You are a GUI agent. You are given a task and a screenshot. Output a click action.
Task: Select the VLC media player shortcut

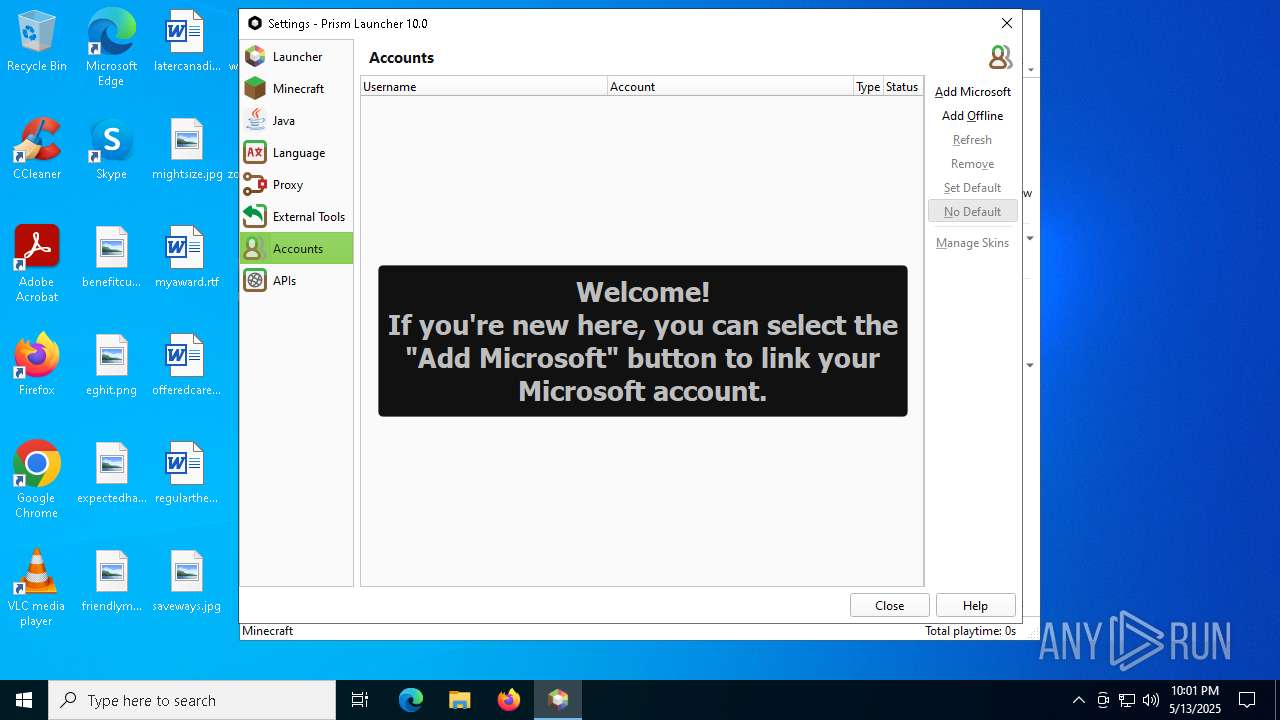click(x=37, y=588)
